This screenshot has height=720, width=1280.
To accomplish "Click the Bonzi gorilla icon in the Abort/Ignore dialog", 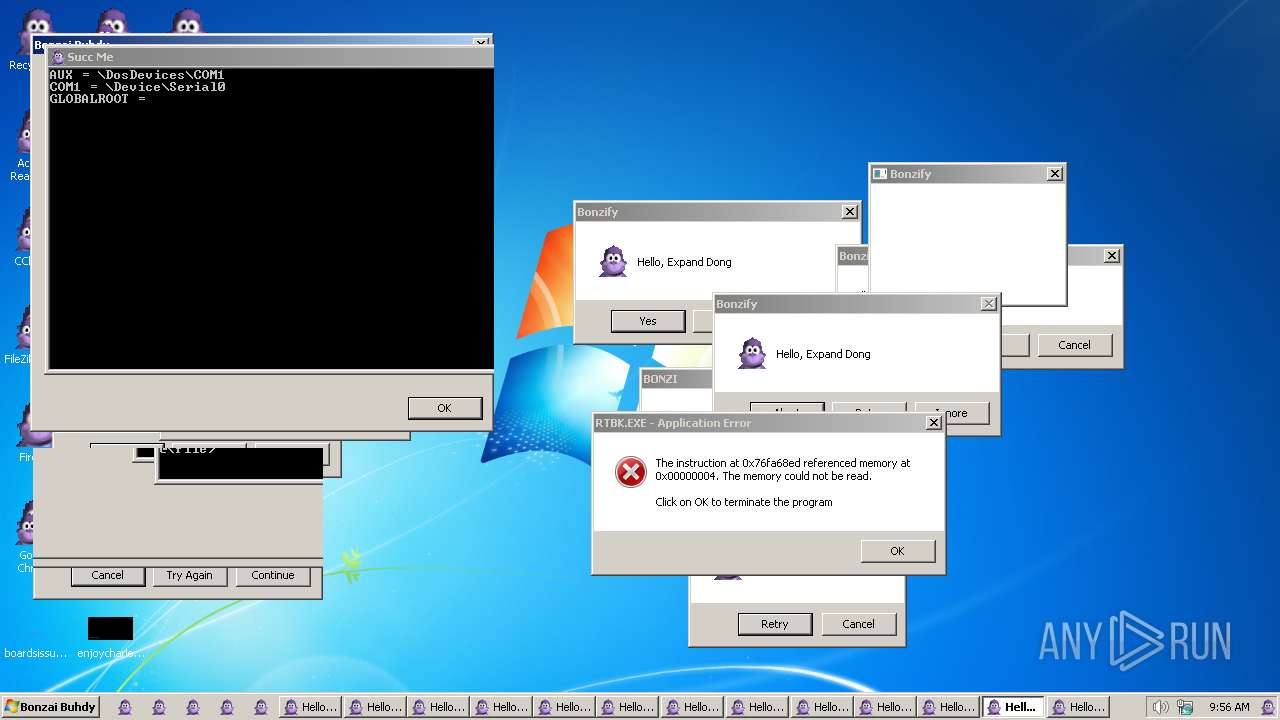I will click(752, 354).
